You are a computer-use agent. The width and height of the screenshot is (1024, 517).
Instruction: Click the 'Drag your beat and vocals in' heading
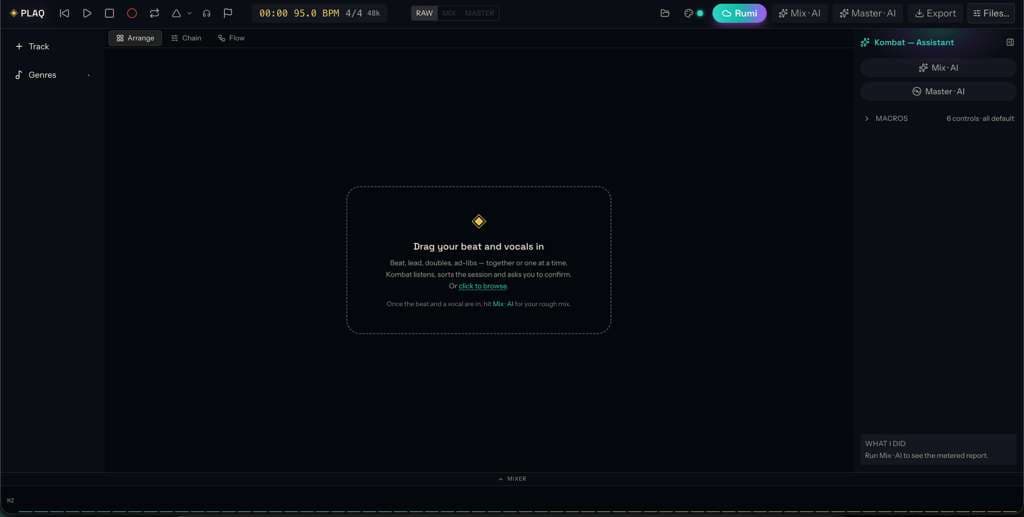(x=479, y=247)
